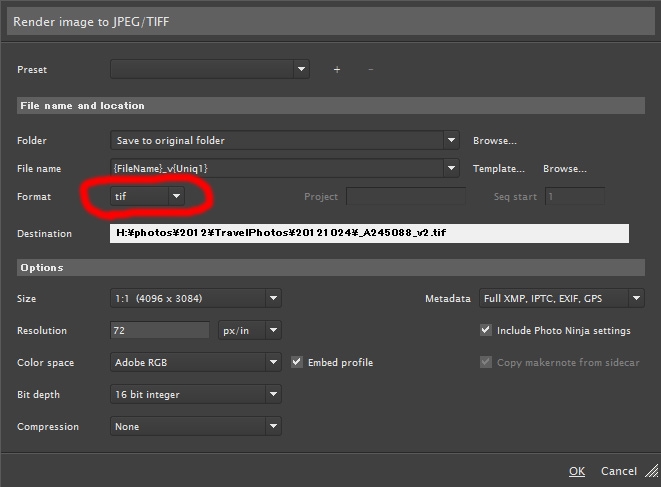
Task: Click the plus icon to add preset
Action: click(337, 69)
